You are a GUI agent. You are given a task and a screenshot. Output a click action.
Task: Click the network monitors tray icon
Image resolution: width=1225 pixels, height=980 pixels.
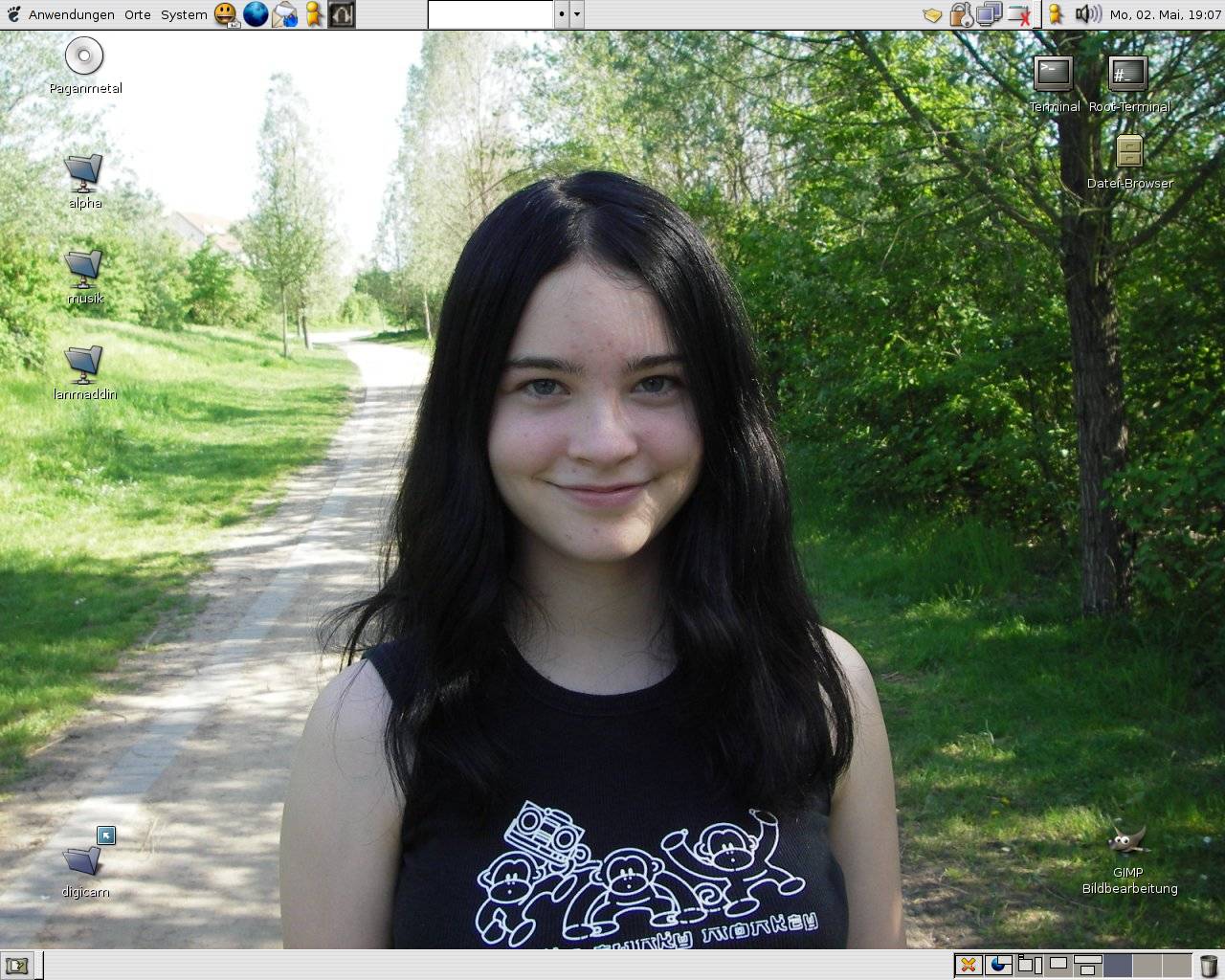989,14
